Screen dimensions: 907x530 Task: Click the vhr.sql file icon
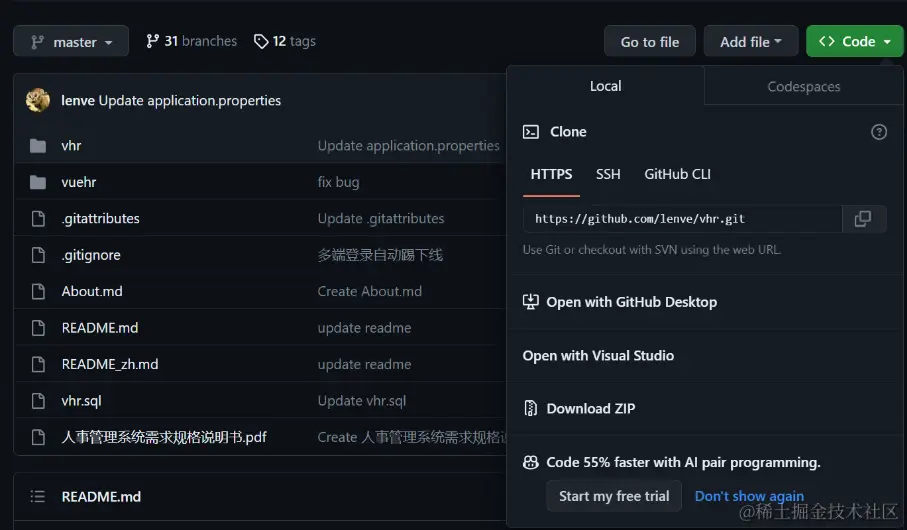click(x=38, y=401)
